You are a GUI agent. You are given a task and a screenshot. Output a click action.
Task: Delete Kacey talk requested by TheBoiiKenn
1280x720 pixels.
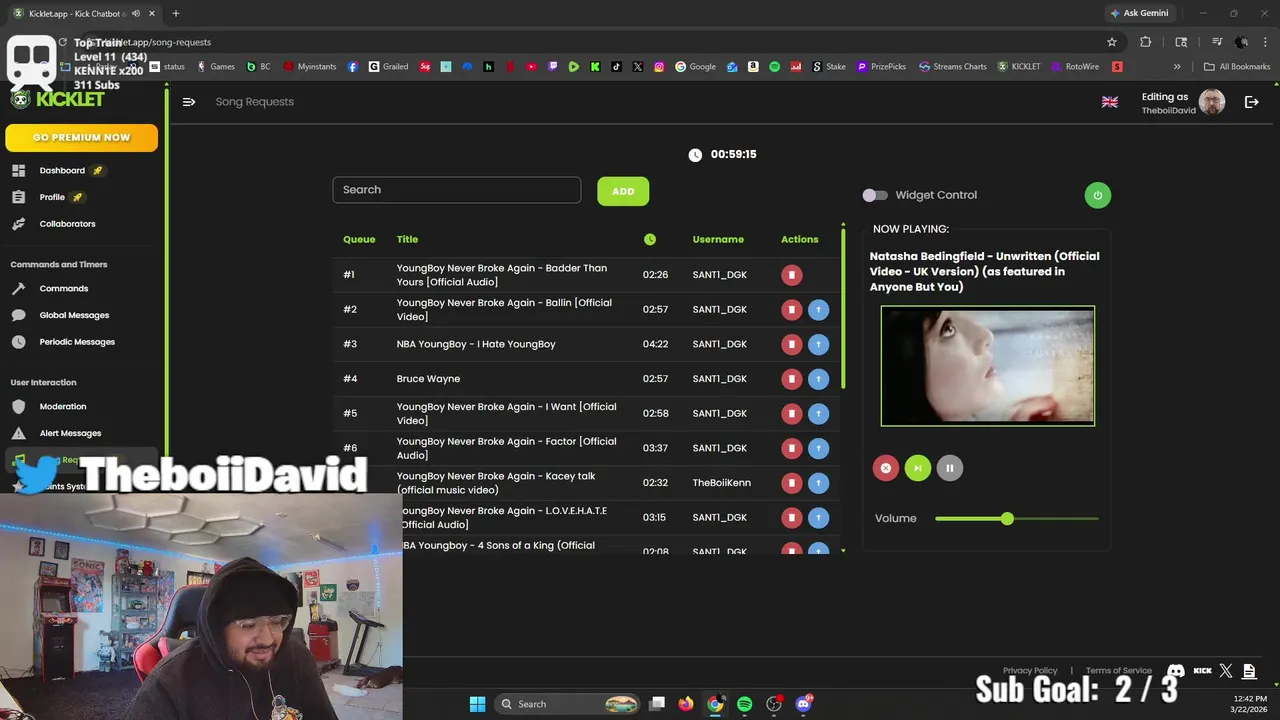coord(791,483)
